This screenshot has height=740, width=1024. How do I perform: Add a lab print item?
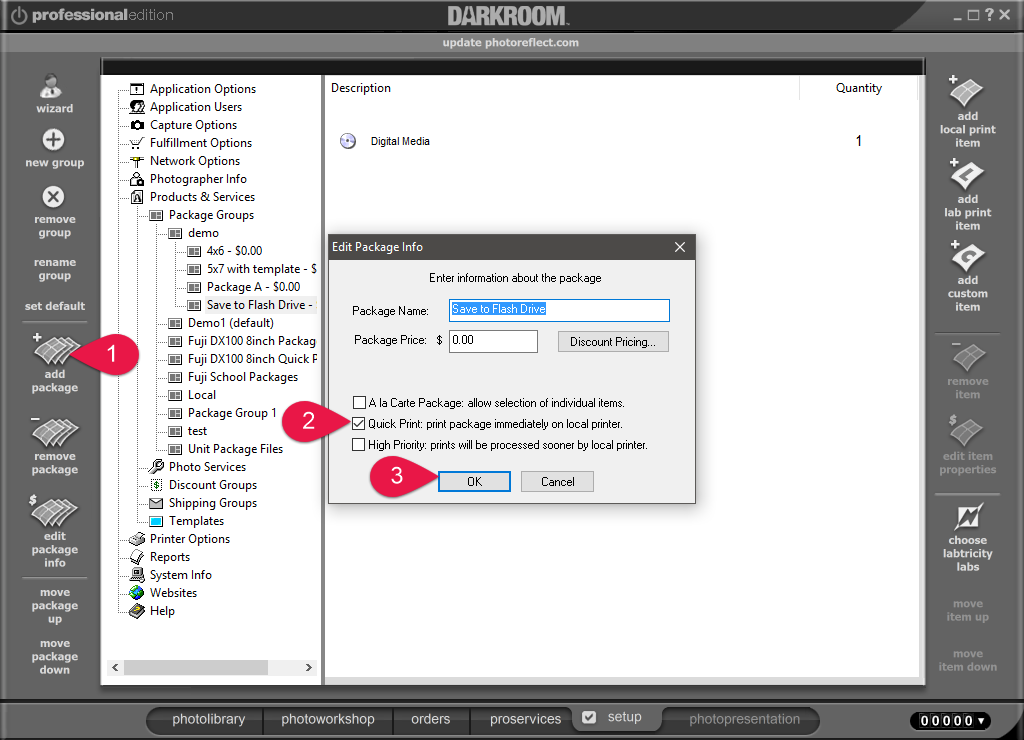pos(967,195)
